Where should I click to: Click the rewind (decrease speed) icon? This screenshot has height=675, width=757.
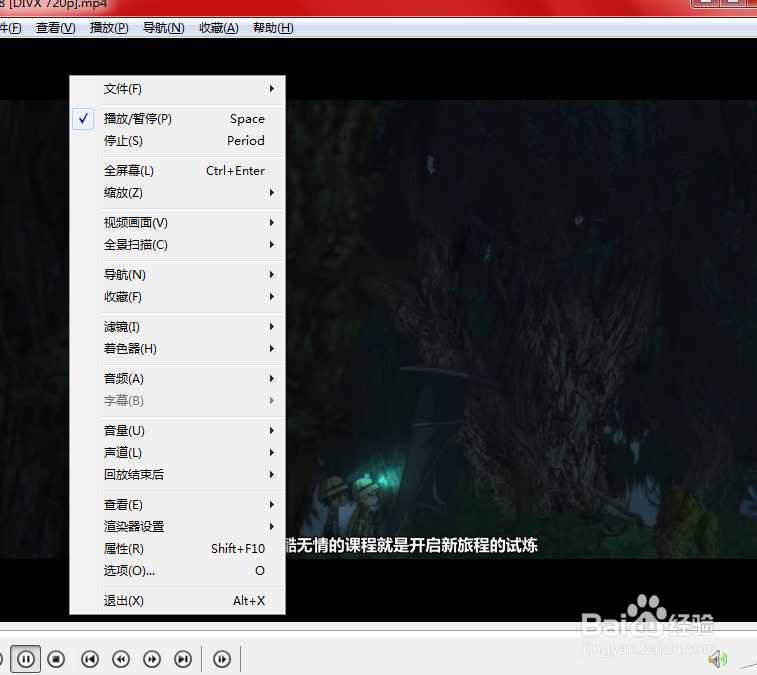[121, 659]
